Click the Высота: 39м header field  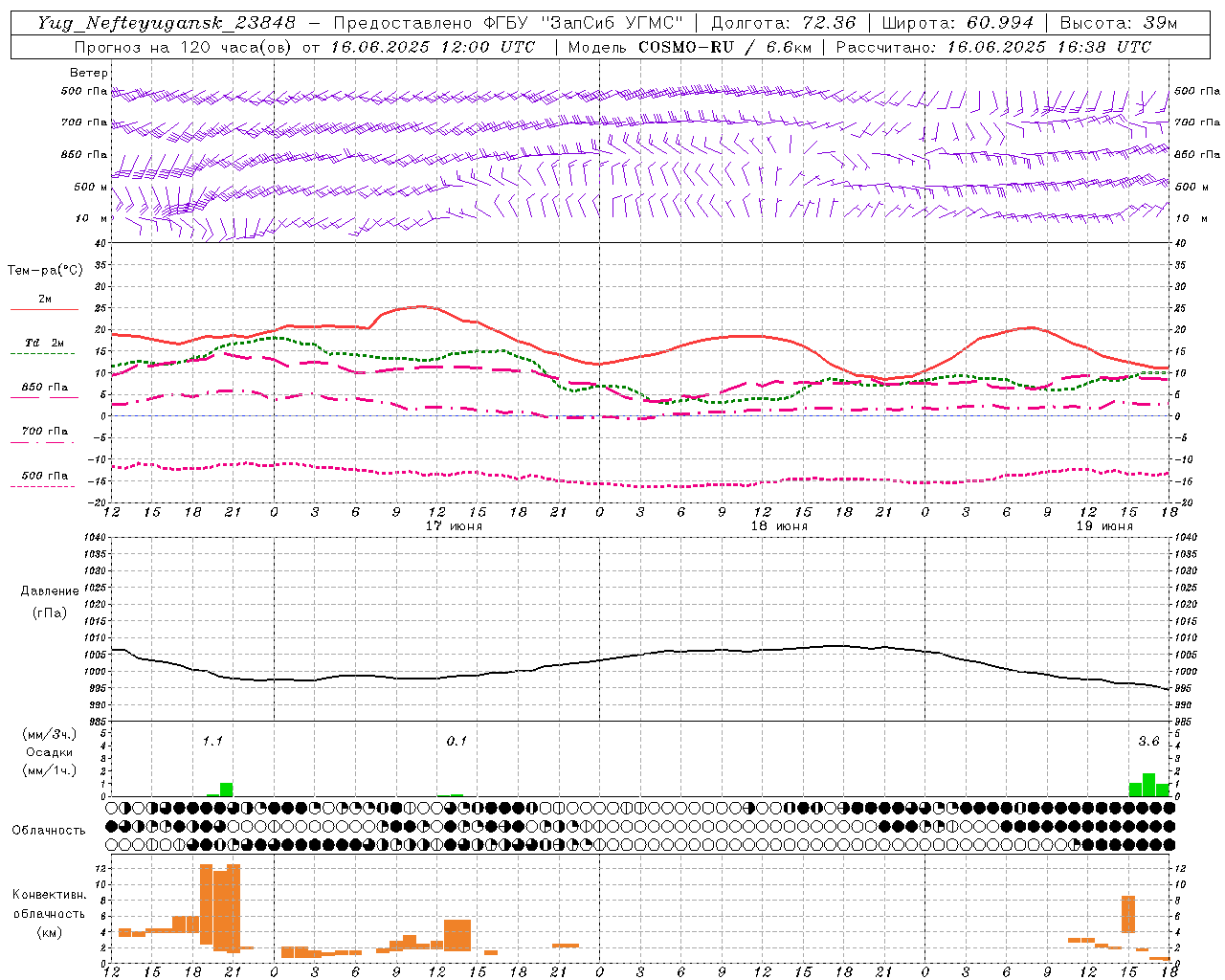pos(1118,23)
